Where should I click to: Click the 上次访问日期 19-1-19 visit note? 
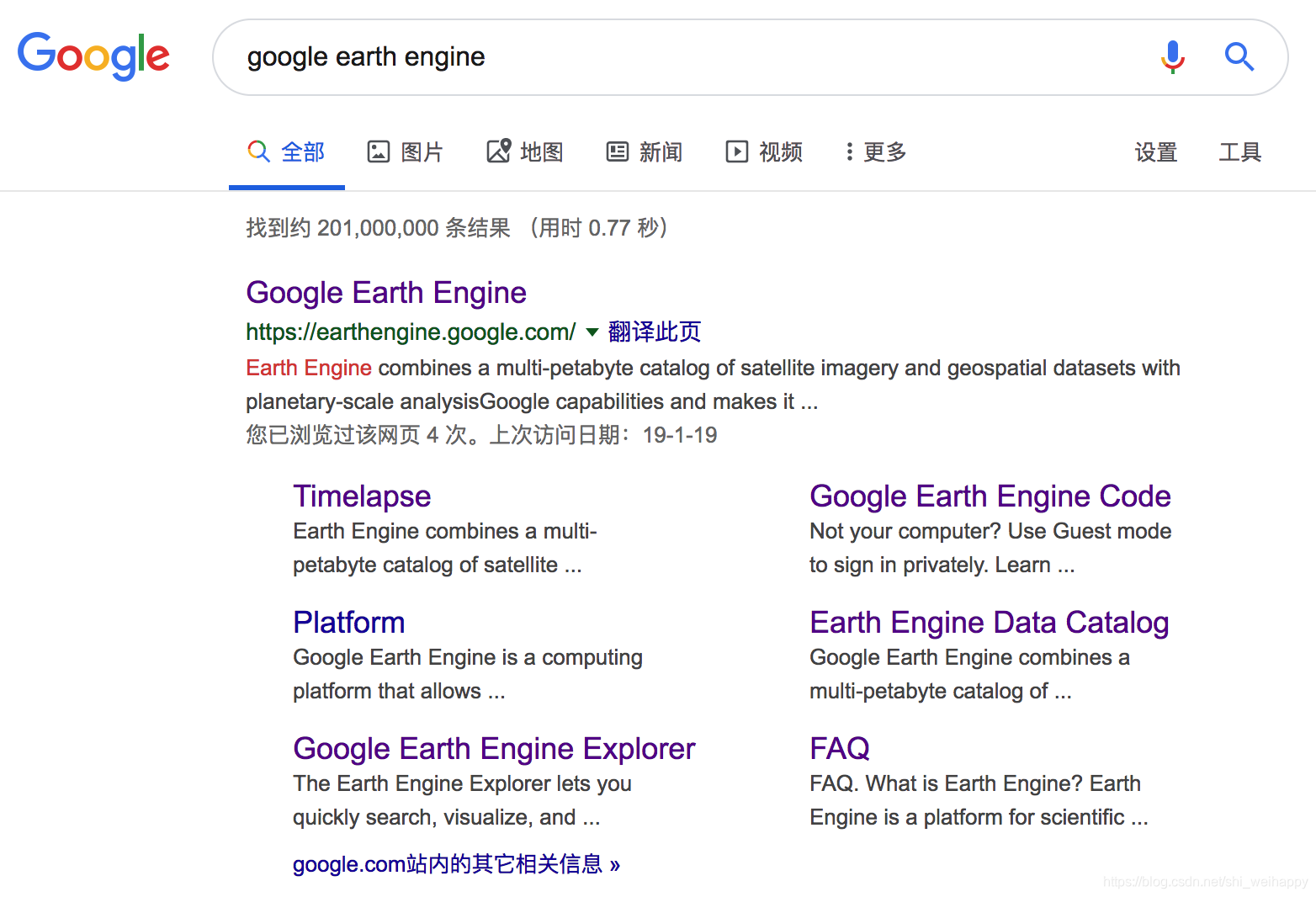point(603,435)
